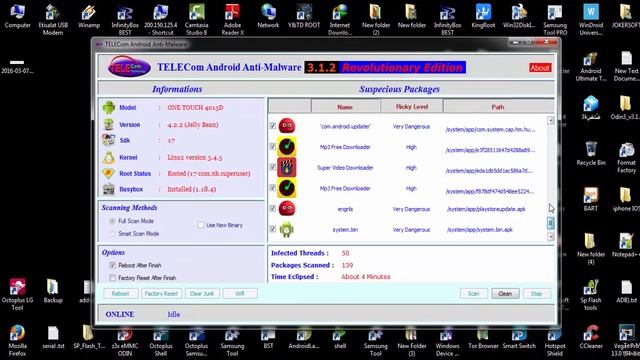This screenshot has width=640, height=360.
Task: Uncheck the Super Video Downloader checkbox
Action: (273, 167)
